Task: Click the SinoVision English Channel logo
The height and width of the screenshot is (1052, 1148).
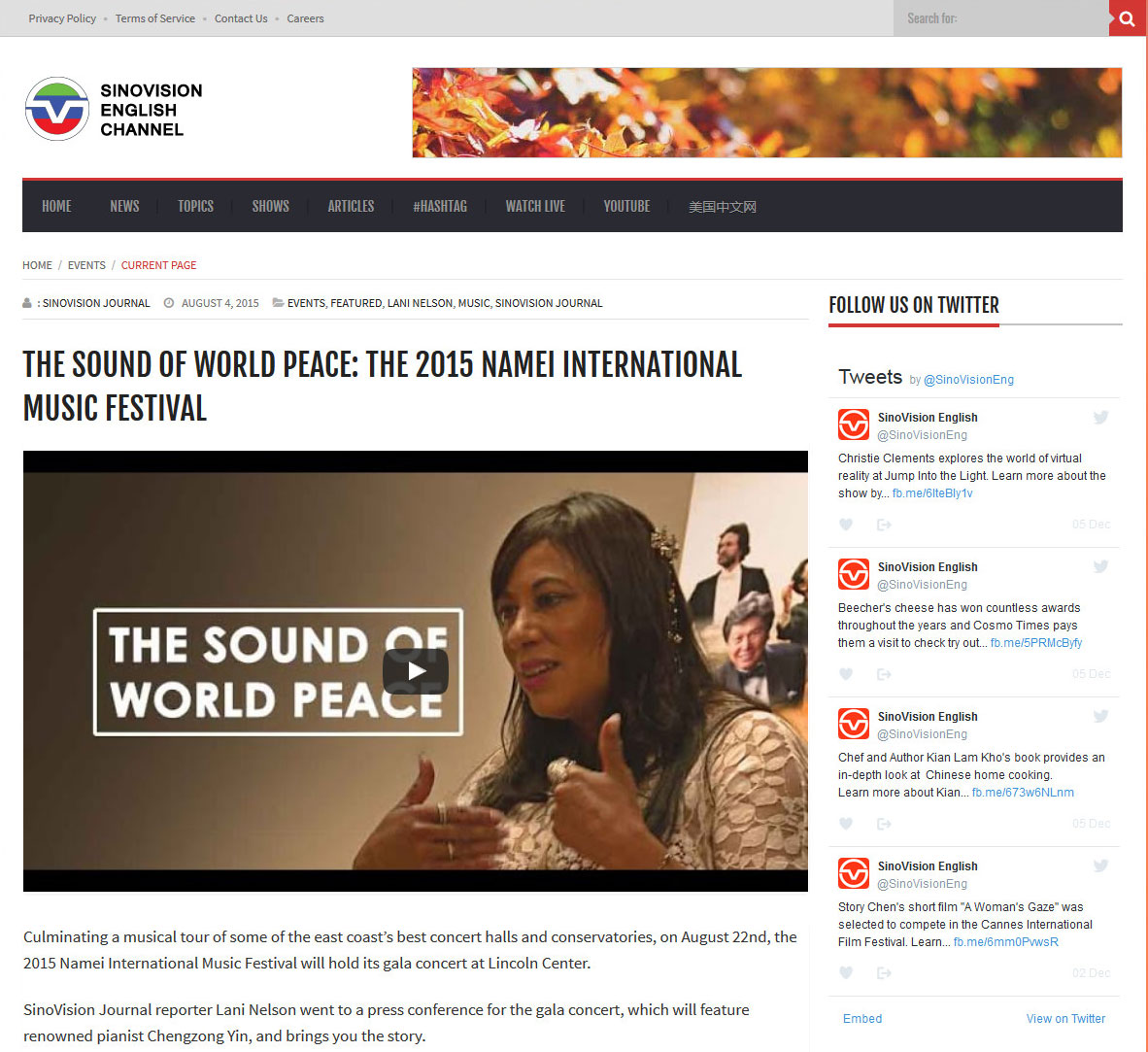Action: coord(114,109)
